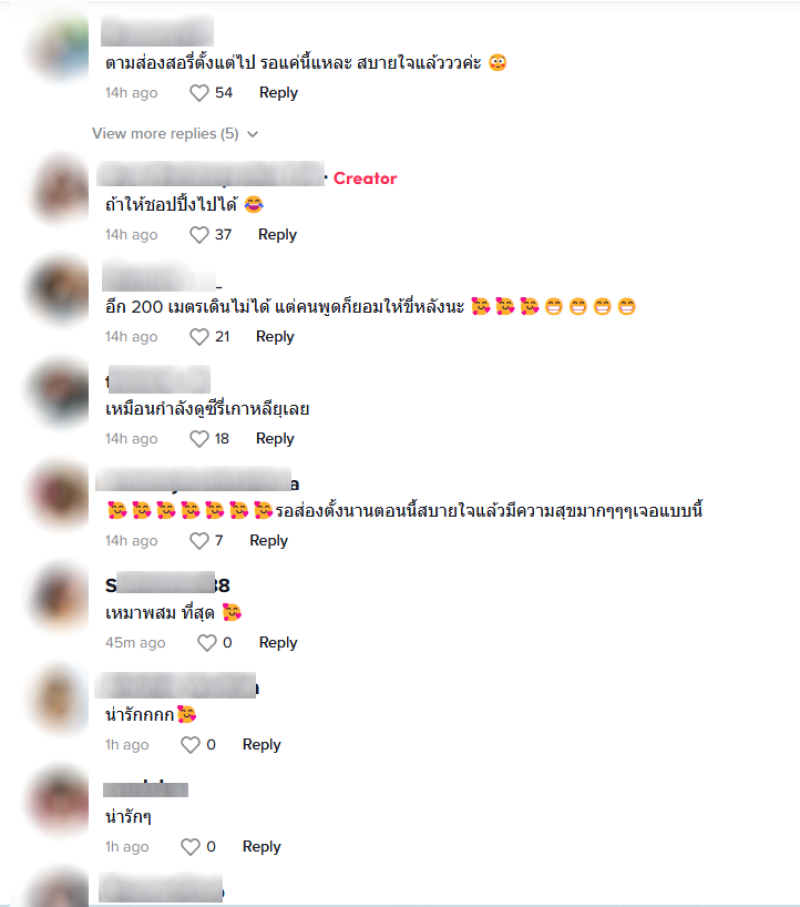Tap the heart on the 21-like comment
This screenshot has height=907, width=800.
[x=199, y=337]
